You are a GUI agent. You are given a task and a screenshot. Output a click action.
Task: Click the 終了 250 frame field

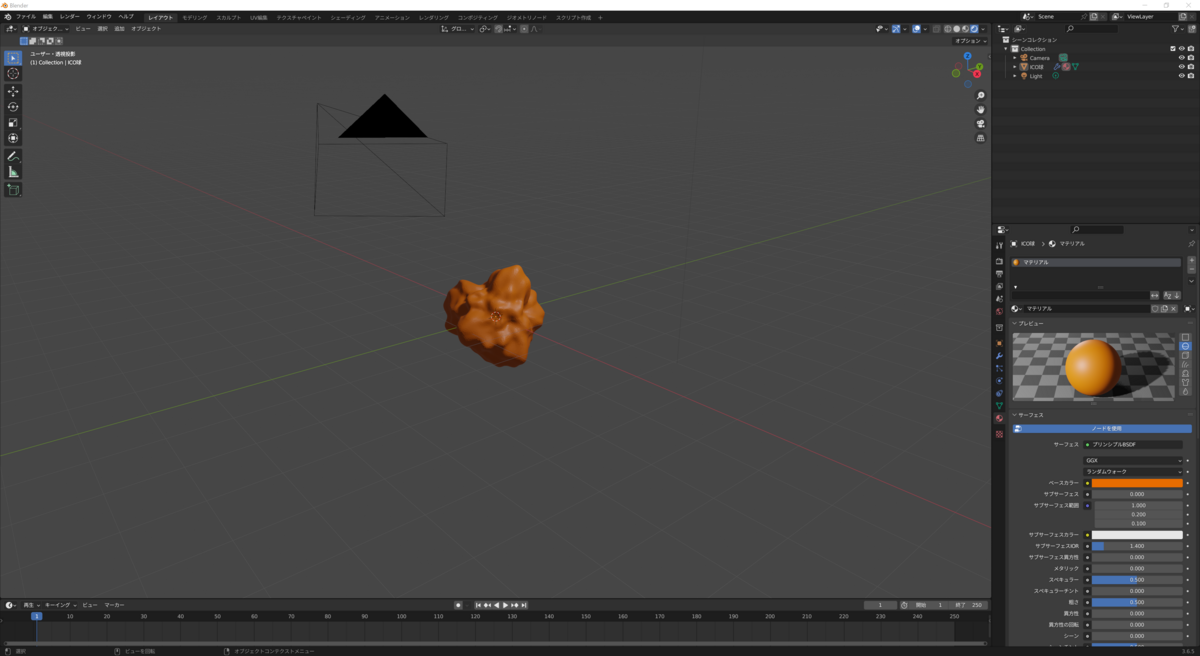969,605
